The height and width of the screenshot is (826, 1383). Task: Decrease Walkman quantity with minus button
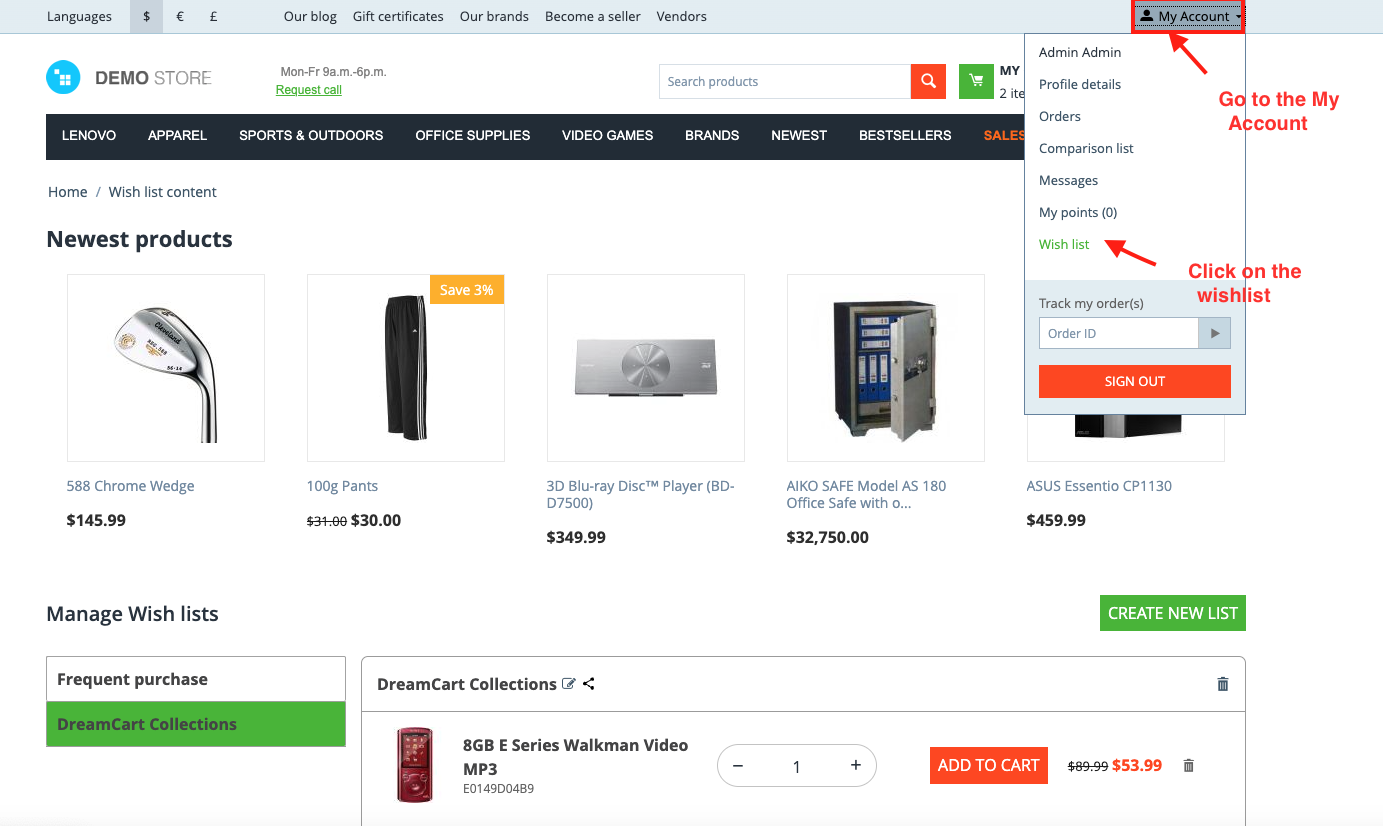pos(738,766)
